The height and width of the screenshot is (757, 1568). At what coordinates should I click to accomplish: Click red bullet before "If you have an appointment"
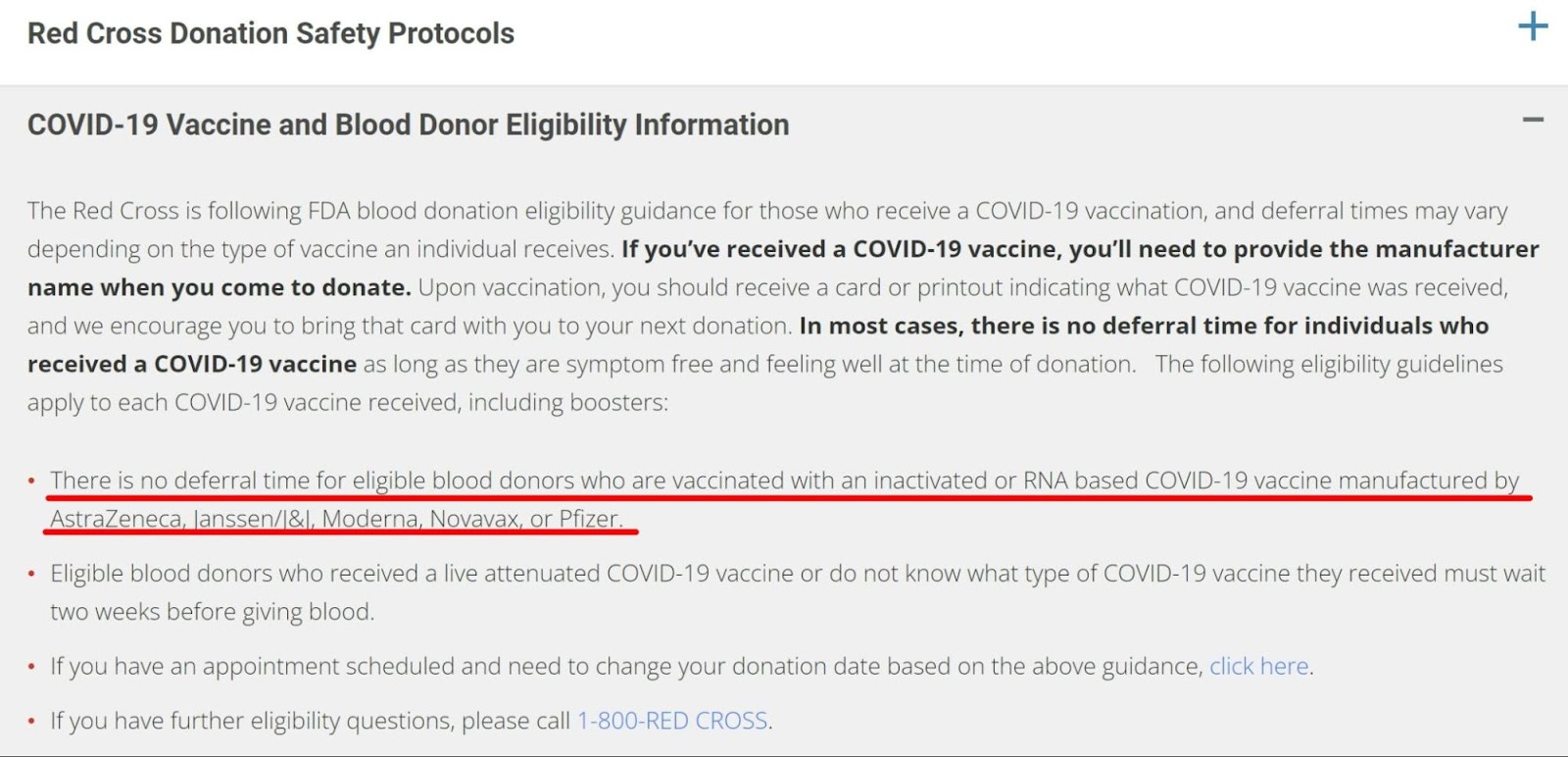32,667
